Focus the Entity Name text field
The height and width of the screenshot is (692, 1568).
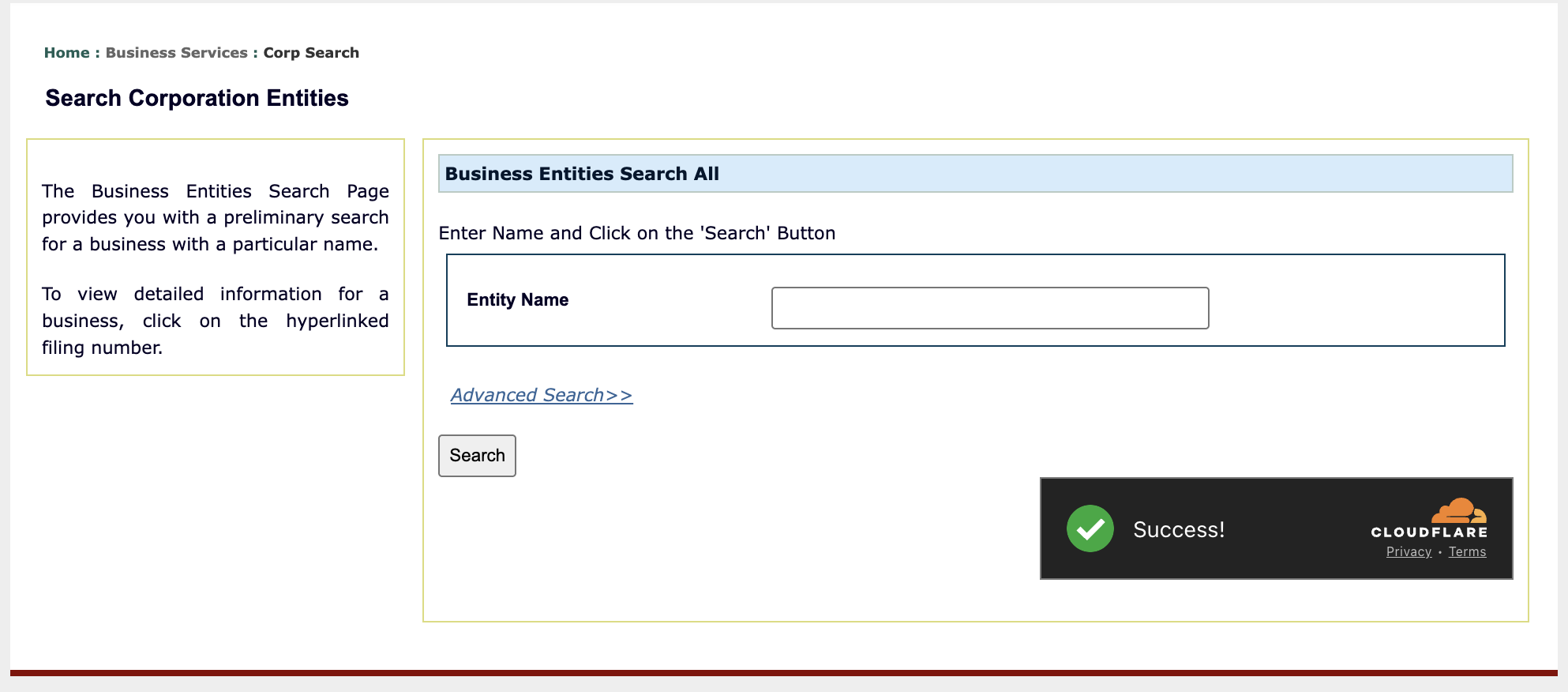click(989, 308)
